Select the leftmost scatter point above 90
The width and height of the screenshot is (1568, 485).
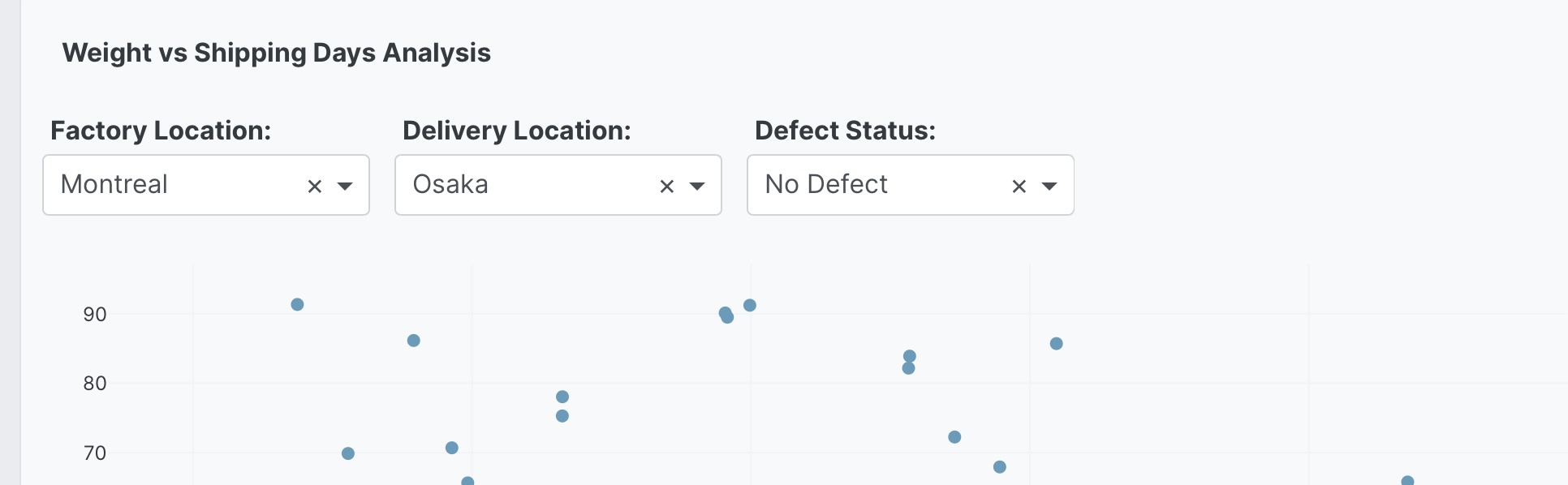pyautogui.click(x=297, y=304)
